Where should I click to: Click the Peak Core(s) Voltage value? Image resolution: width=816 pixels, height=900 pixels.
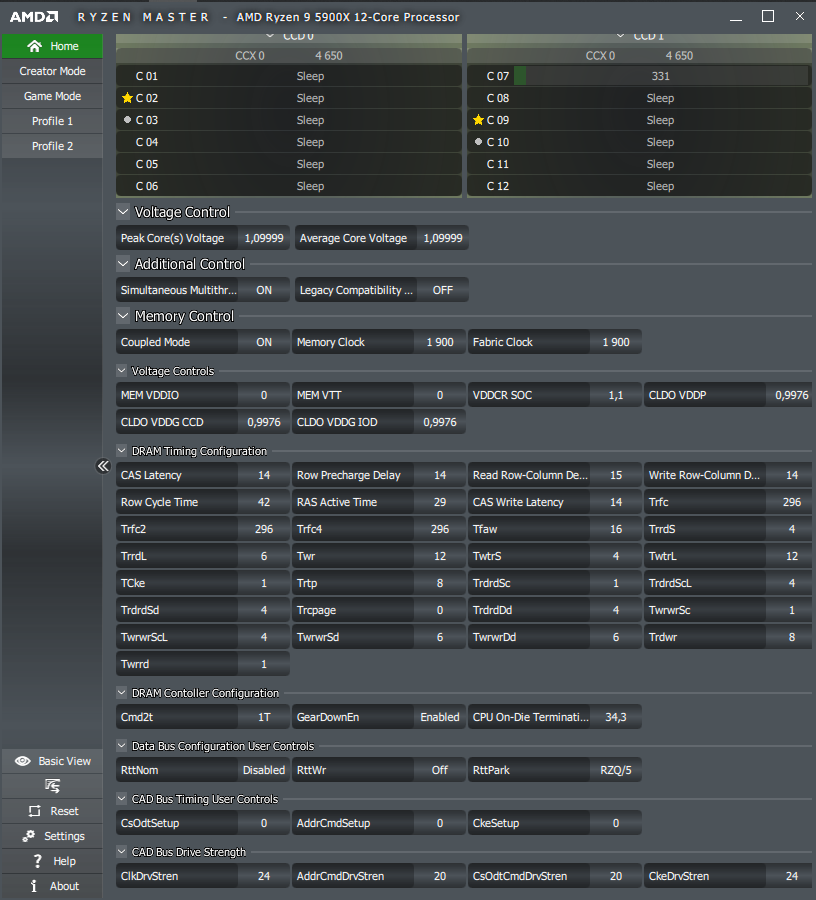point(264,238)
